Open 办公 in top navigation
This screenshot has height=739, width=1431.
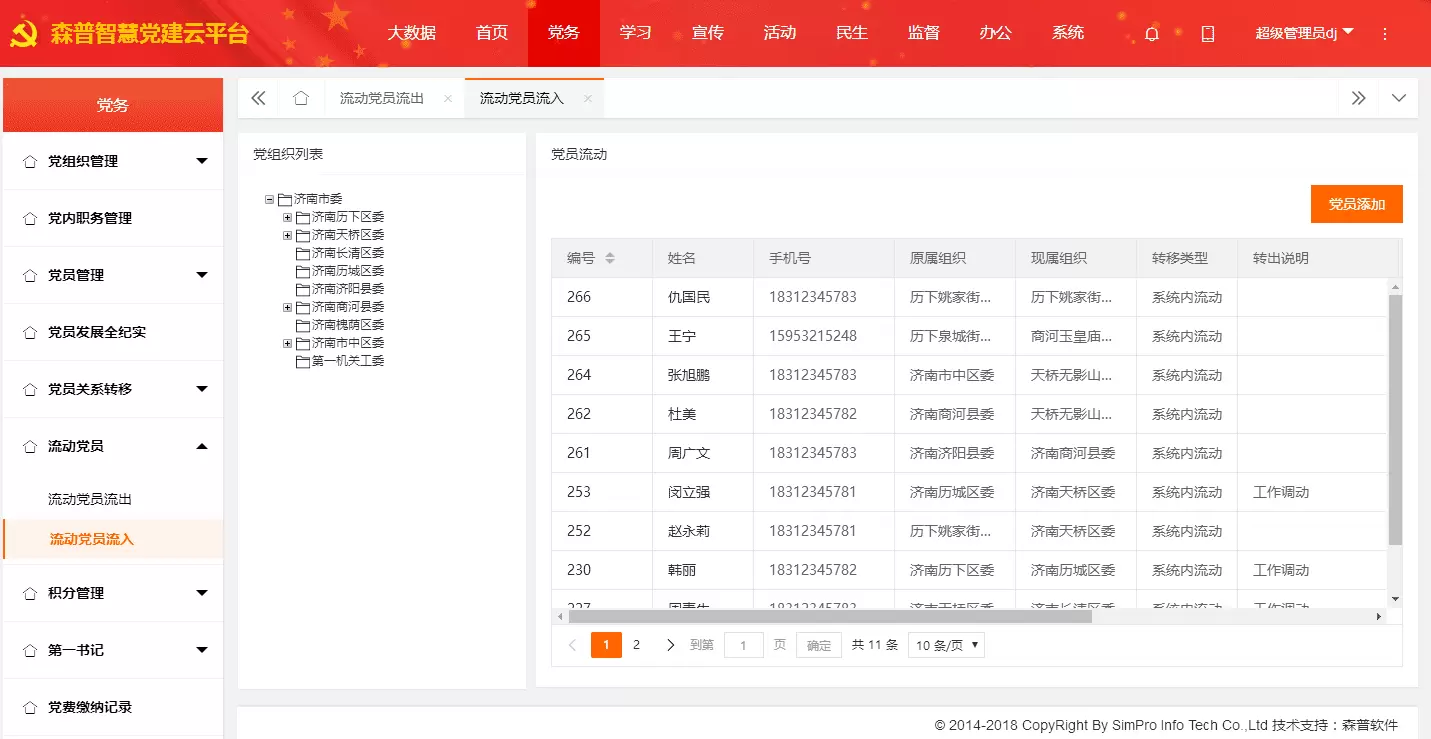pos(996,33)
